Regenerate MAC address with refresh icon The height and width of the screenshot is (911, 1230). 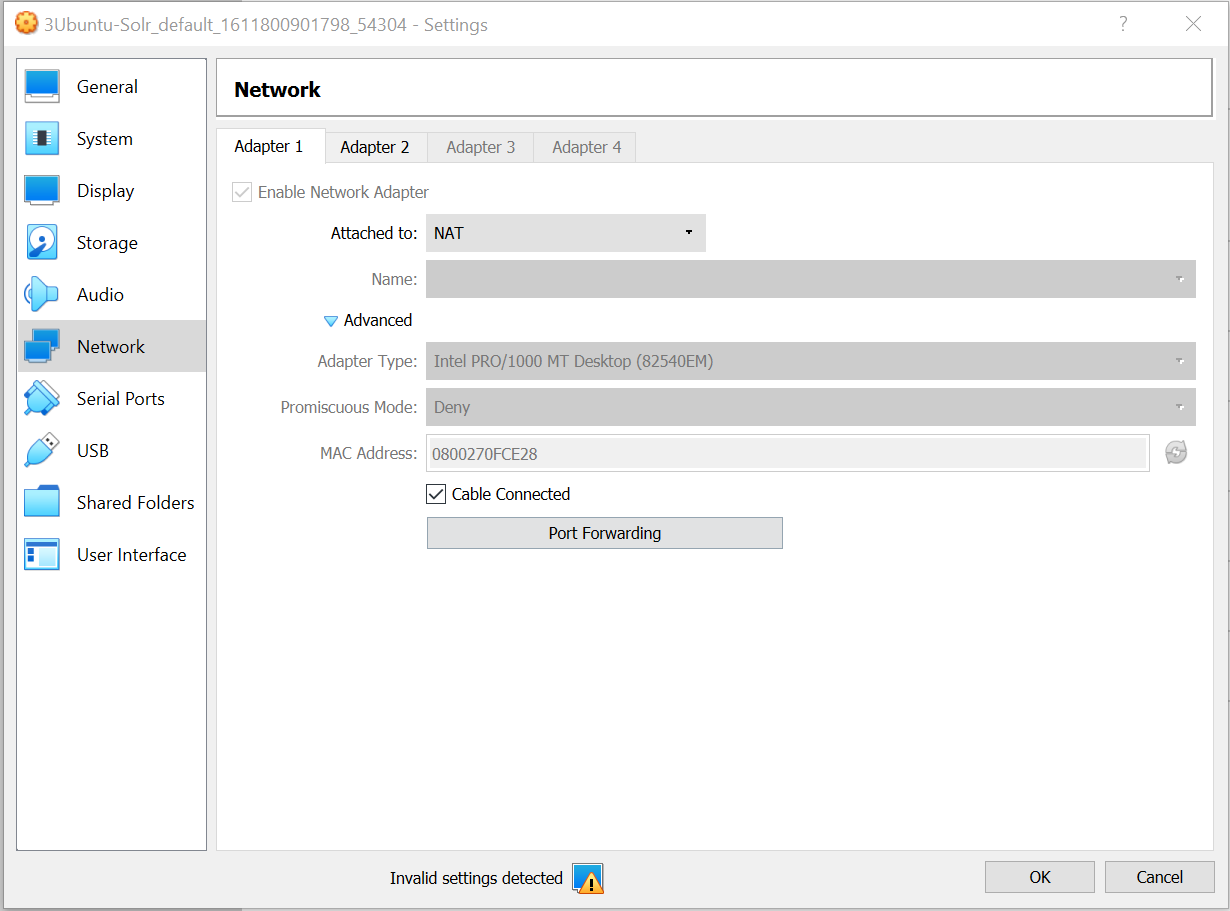coord(1176,453)
